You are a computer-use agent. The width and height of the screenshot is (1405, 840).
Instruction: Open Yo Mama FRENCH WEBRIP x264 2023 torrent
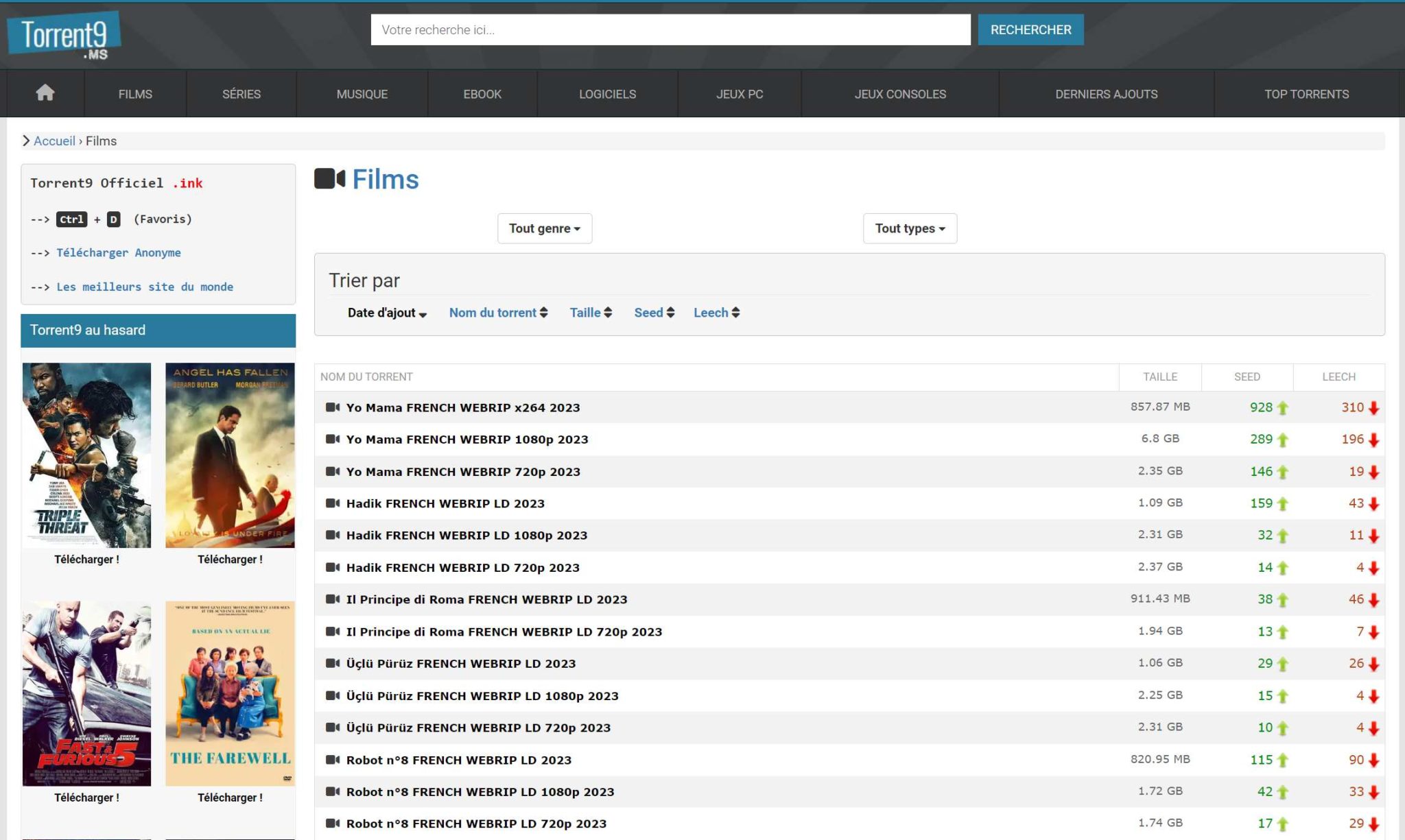[463, 407]
